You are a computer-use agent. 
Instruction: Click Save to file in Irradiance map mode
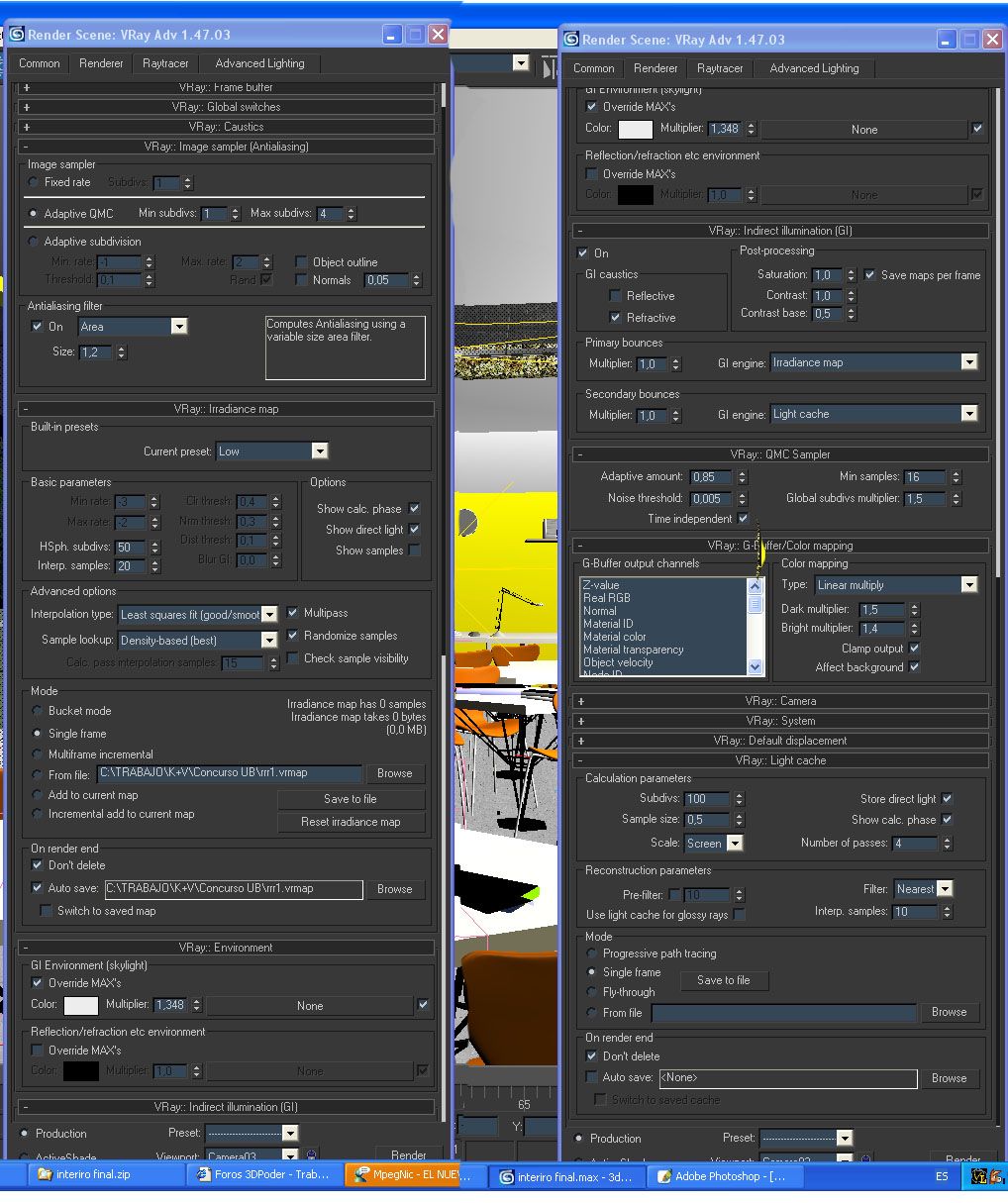[351, 799]
